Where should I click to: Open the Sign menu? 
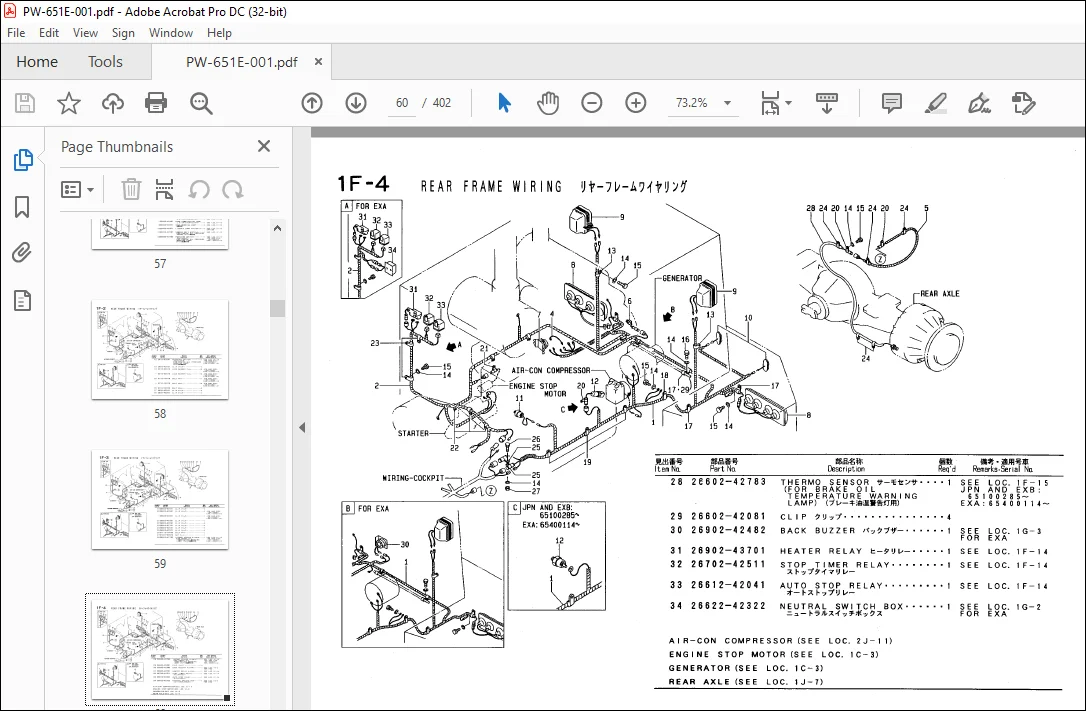[x=123, y=33]
